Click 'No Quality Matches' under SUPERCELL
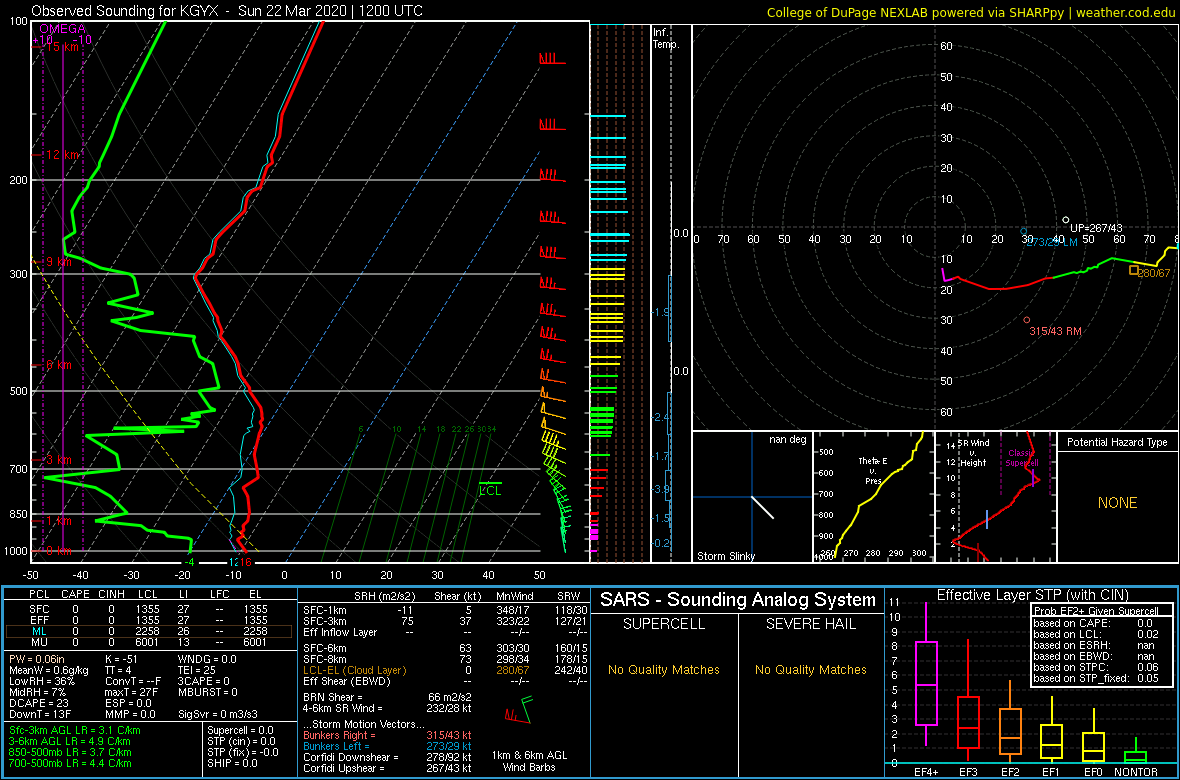Screen dimensions: 1180x780 tap(664, 669)
